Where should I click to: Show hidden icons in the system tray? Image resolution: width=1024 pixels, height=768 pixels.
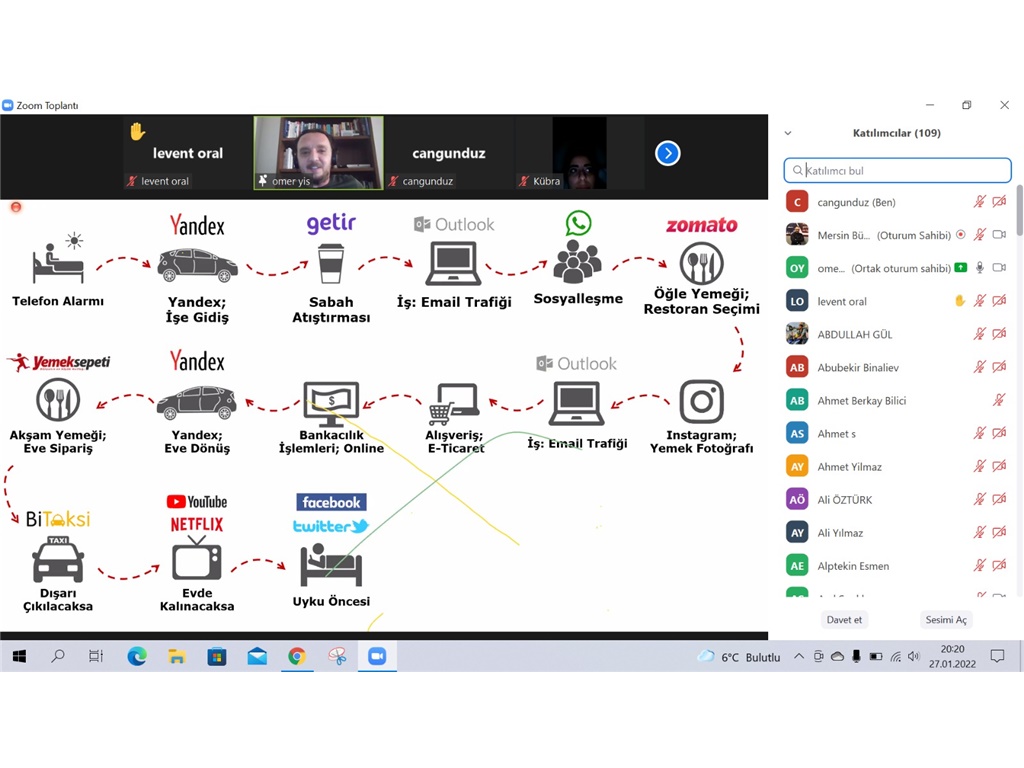799,656
